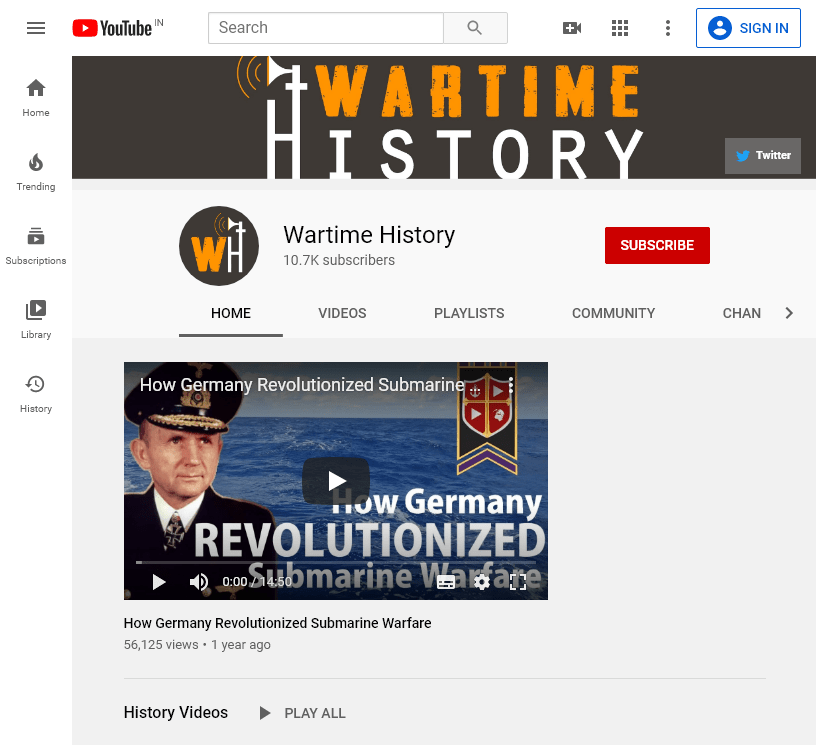816x745 pixels.
Task: Click PLAY ALL for History Videos
Action: point(302,713)
